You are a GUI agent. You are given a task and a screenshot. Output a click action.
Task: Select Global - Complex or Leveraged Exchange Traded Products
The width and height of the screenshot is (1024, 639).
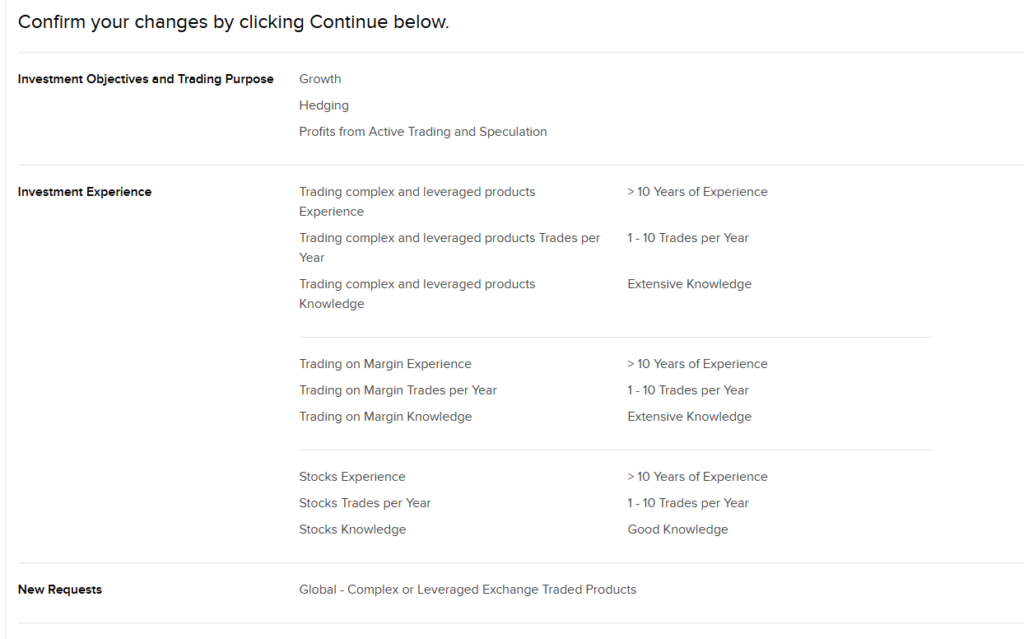point(467,590)
